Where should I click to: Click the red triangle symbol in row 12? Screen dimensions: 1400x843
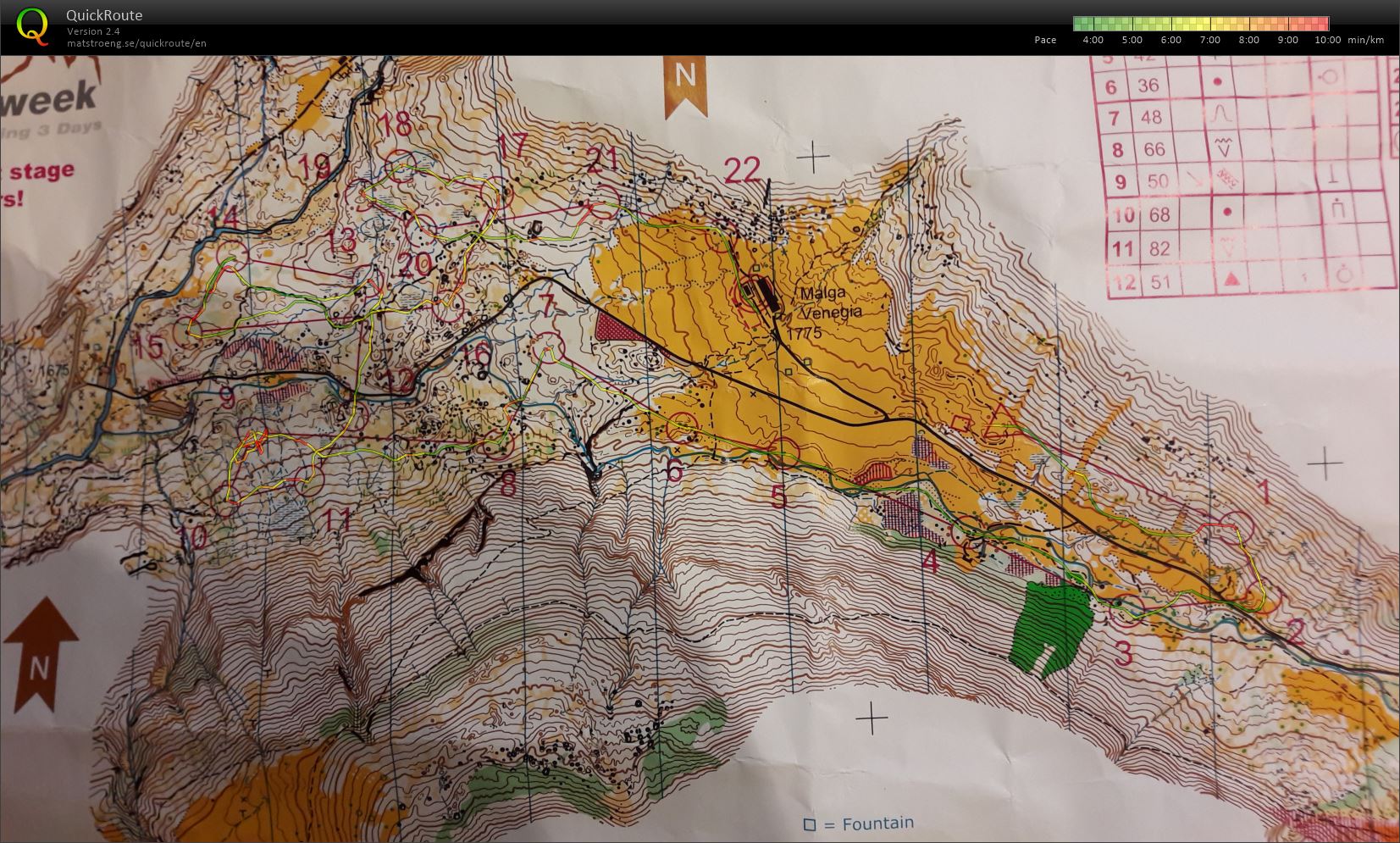point(1231,279)
